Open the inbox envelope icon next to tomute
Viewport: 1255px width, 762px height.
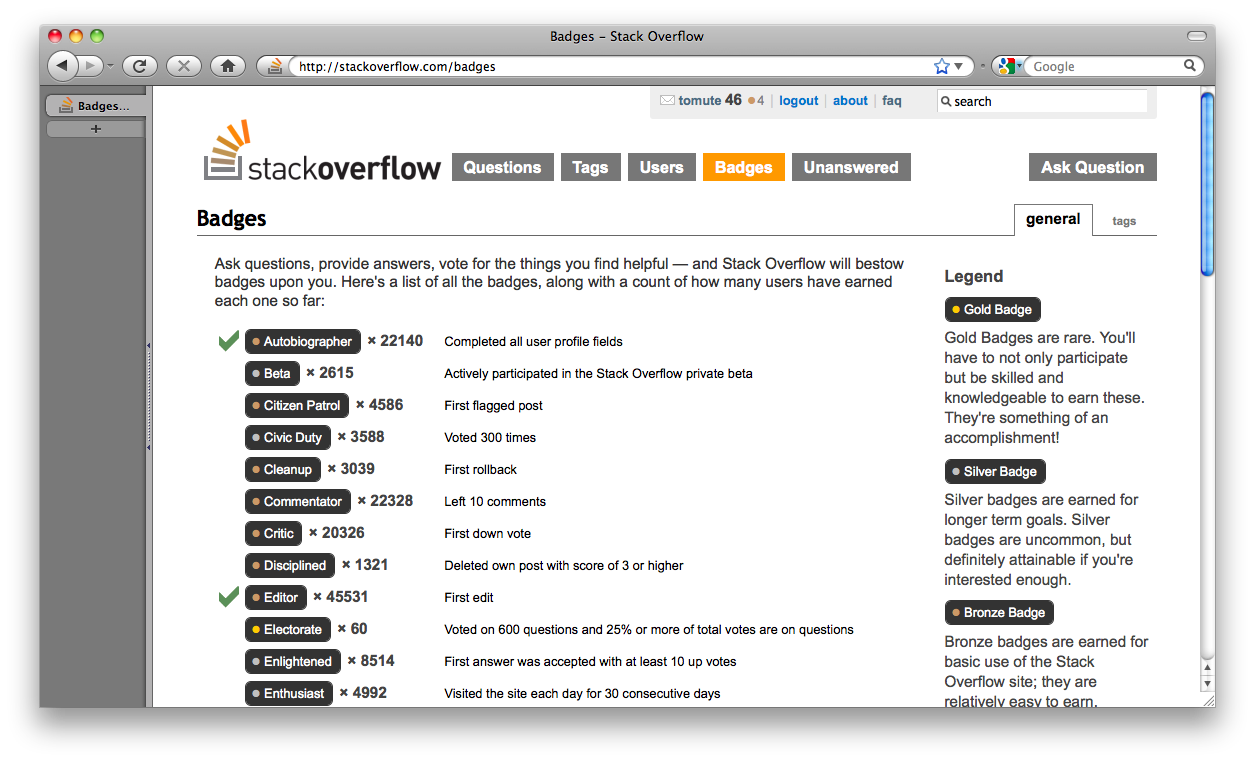tap(667, 100)
